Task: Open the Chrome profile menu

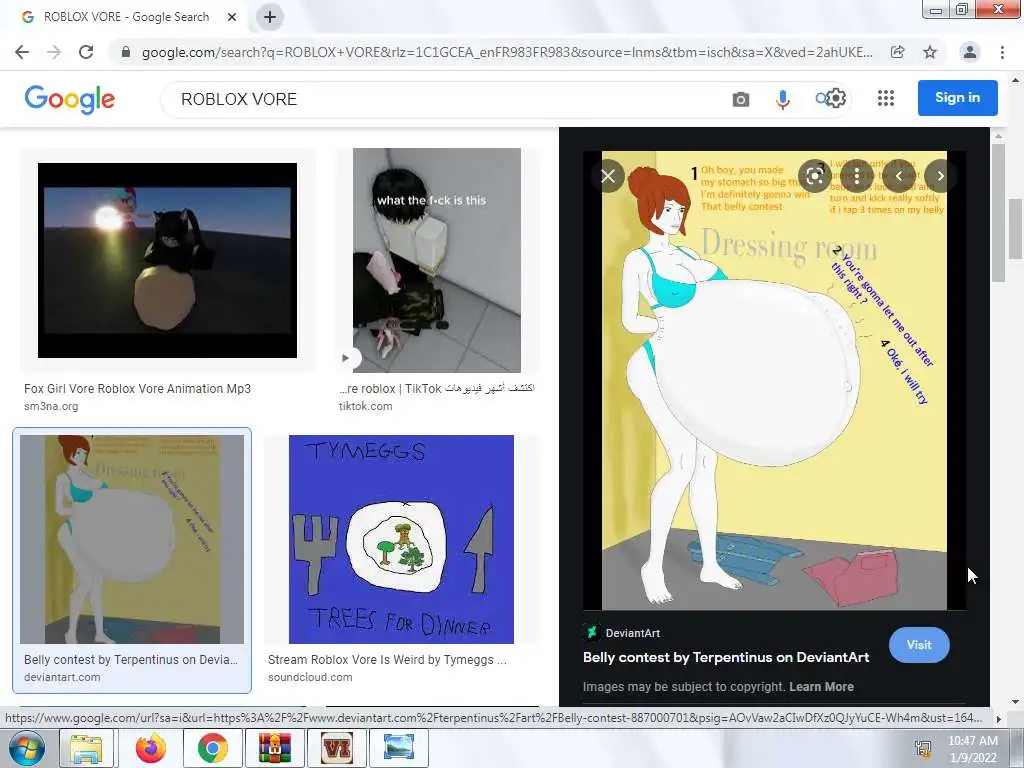Action: [970, 52]
